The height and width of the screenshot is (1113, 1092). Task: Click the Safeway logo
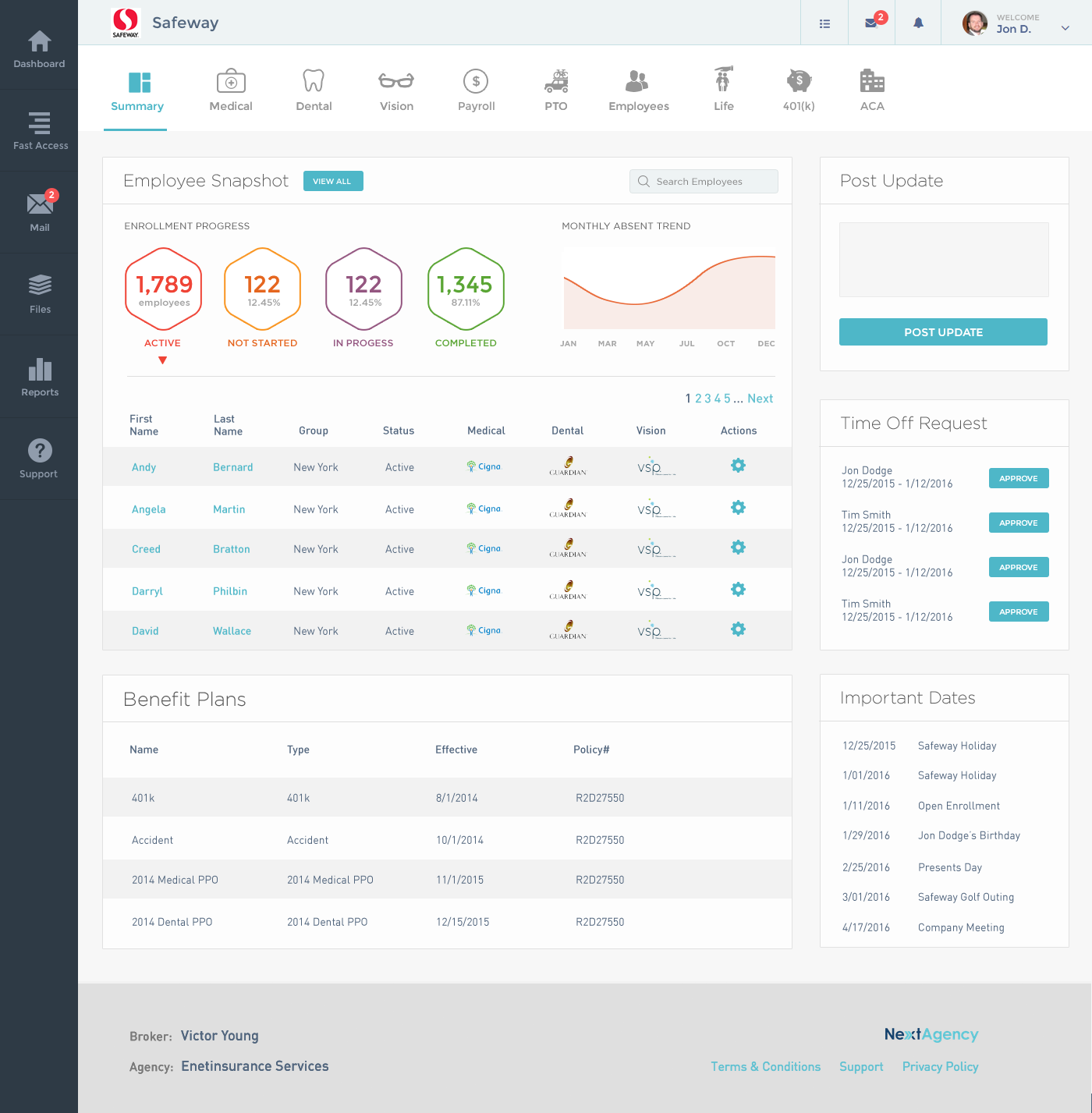126,23
